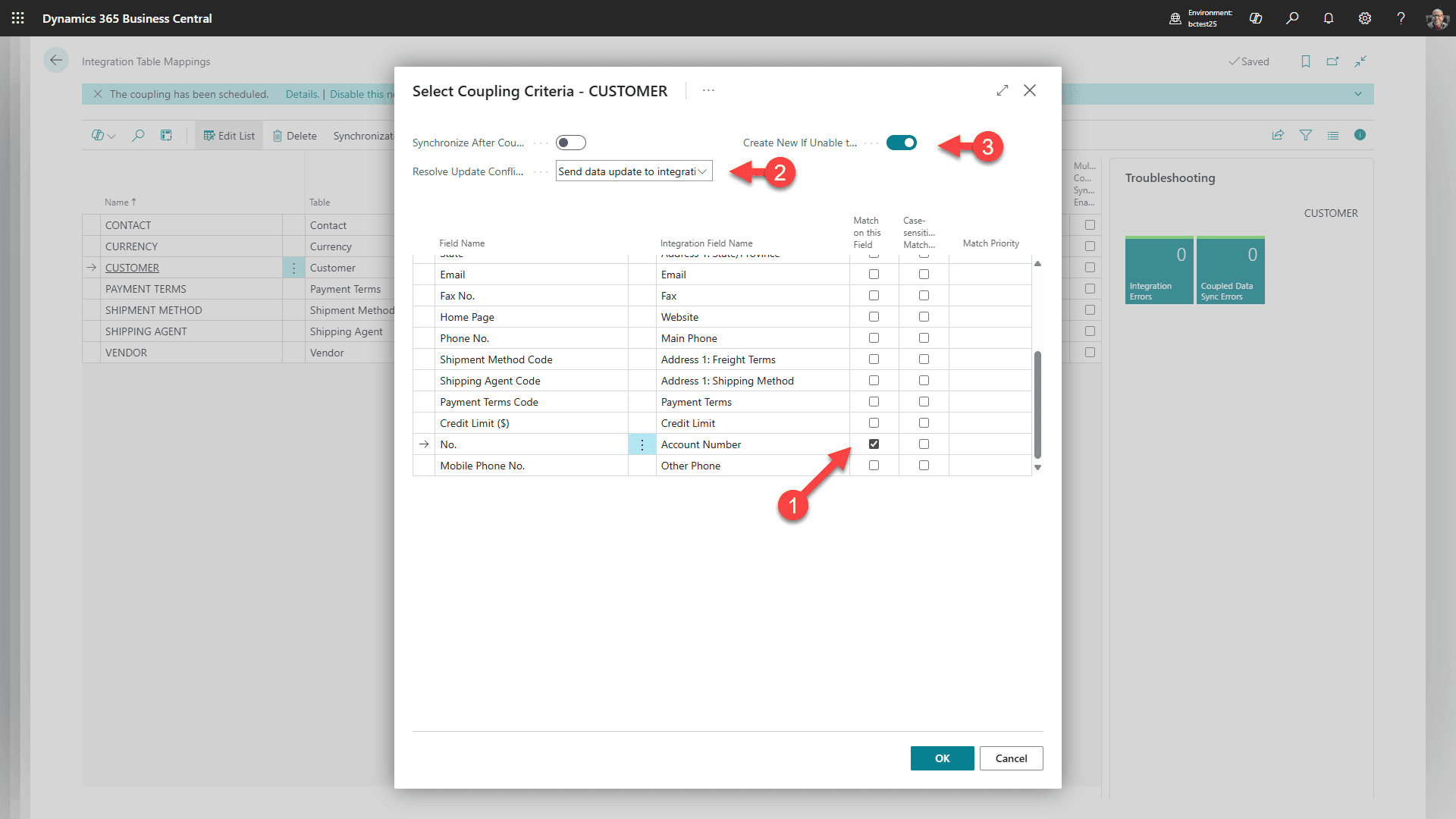This screenshot has width=1456, height=819.
Task: Disable Create New If Unable toggle
Action: 902,142
